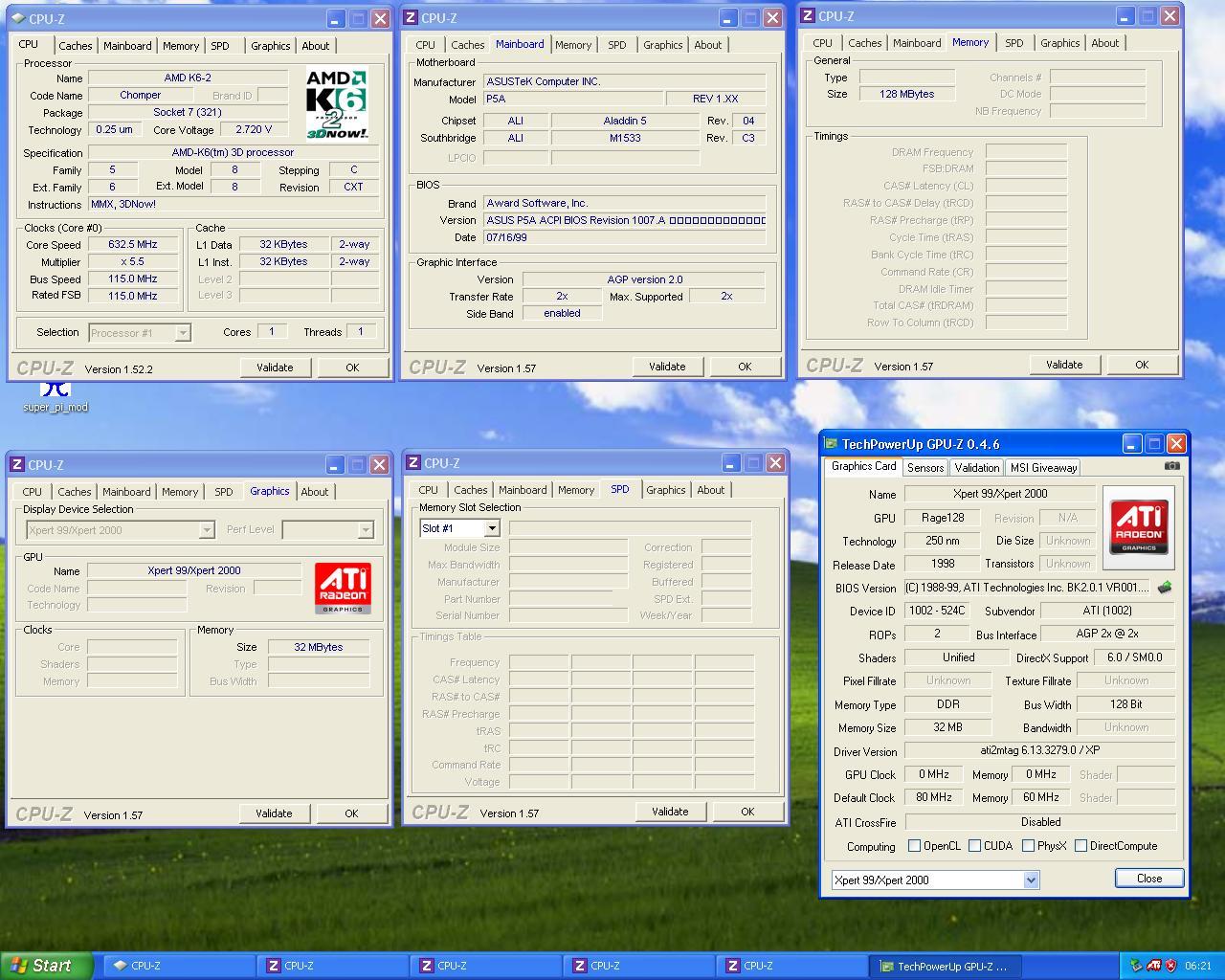Click OK in CPU-Z Graphics window
The width and height of the screenshot is (1225, 980).
(x=351, y=813)
